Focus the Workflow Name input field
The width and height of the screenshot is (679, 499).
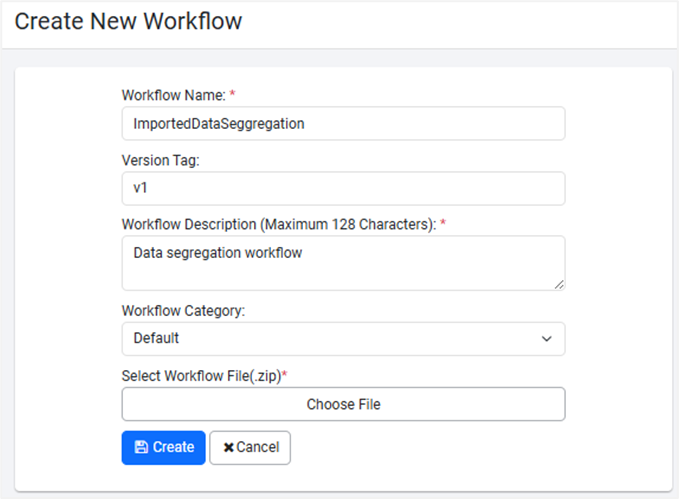(x=343, y=124)
